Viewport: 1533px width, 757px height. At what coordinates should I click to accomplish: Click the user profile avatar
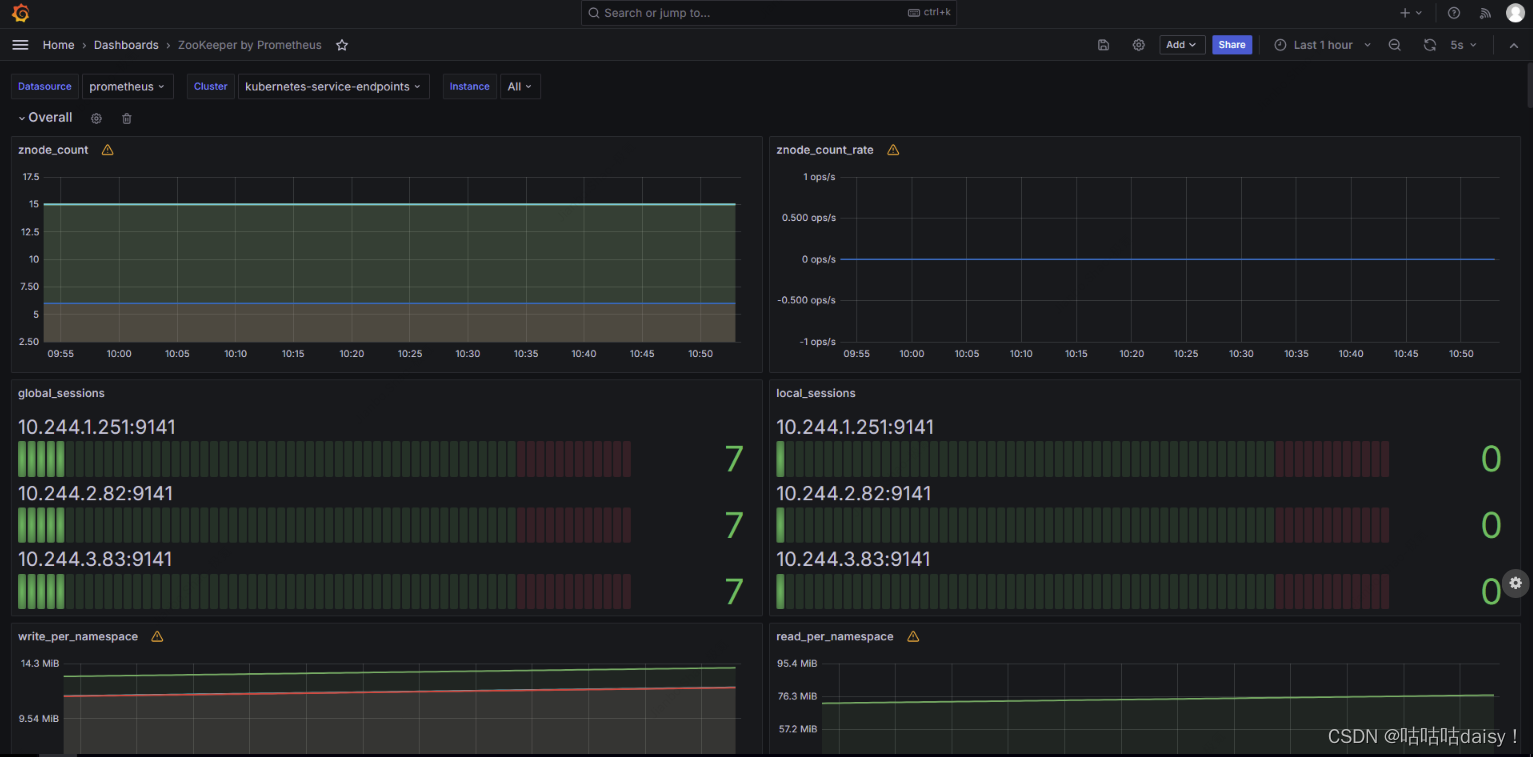[x=1515, y=13]
